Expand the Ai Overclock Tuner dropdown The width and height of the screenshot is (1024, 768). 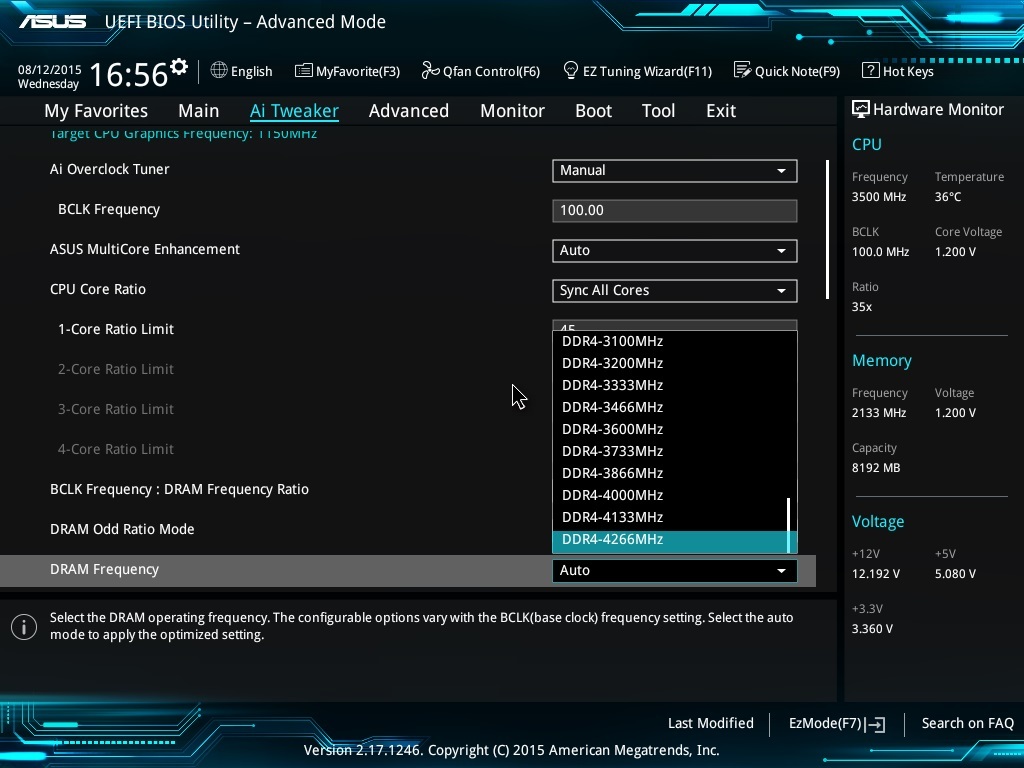coord(675,170)
